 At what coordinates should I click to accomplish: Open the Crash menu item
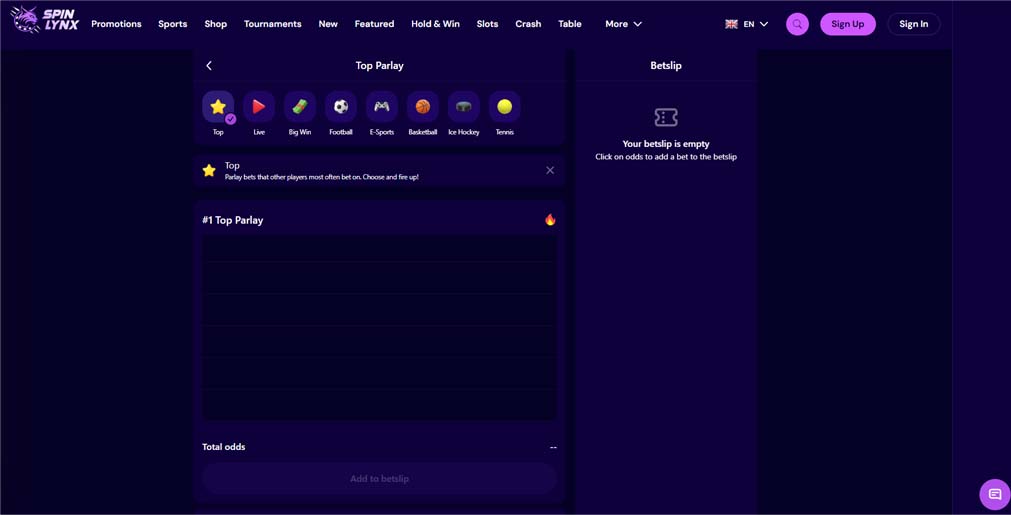(x=528, y=24)
